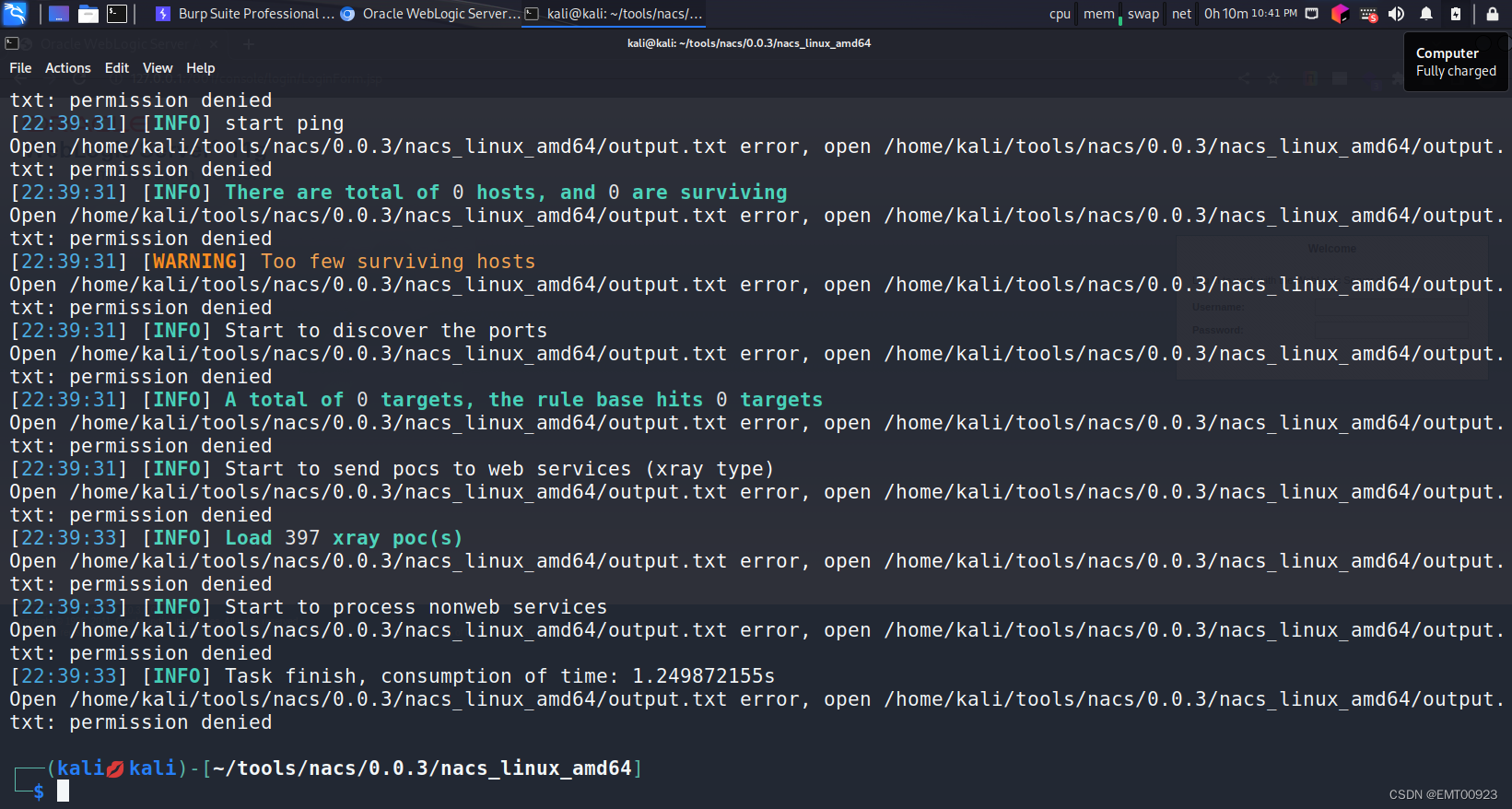The width and height of the screenshot is (1512, 809).
Task: Switch to Burp Suite Professional window
Action: click(244, 14)
